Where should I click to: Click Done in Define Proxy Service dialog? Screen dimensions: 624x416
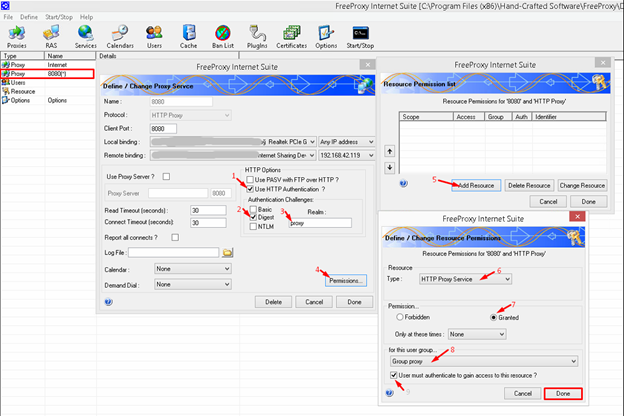[354, 302]
